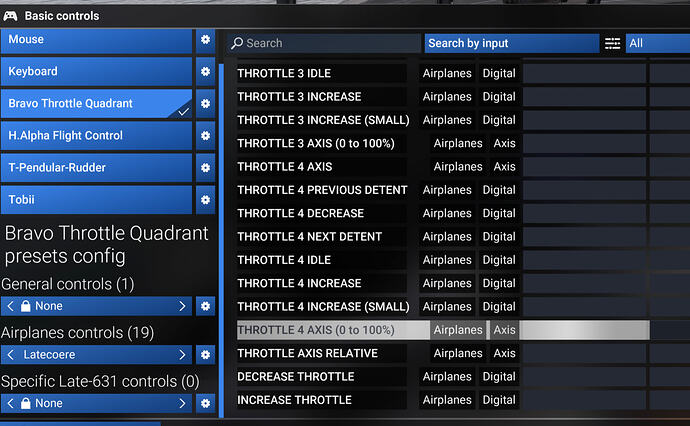Click into the Search text field
Viewport: 690px width, 426px height.
(324, 43)
